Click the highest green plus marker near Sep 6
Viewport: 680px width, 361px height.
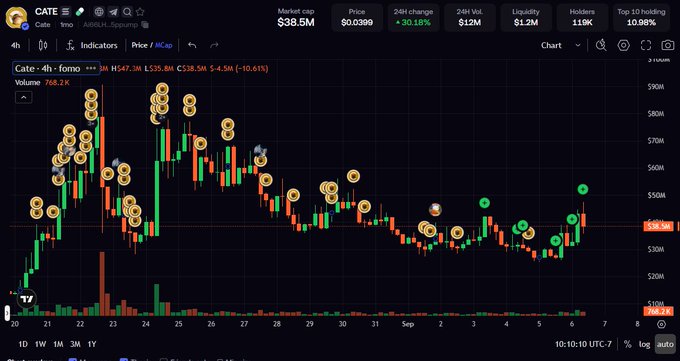point(583,189)
